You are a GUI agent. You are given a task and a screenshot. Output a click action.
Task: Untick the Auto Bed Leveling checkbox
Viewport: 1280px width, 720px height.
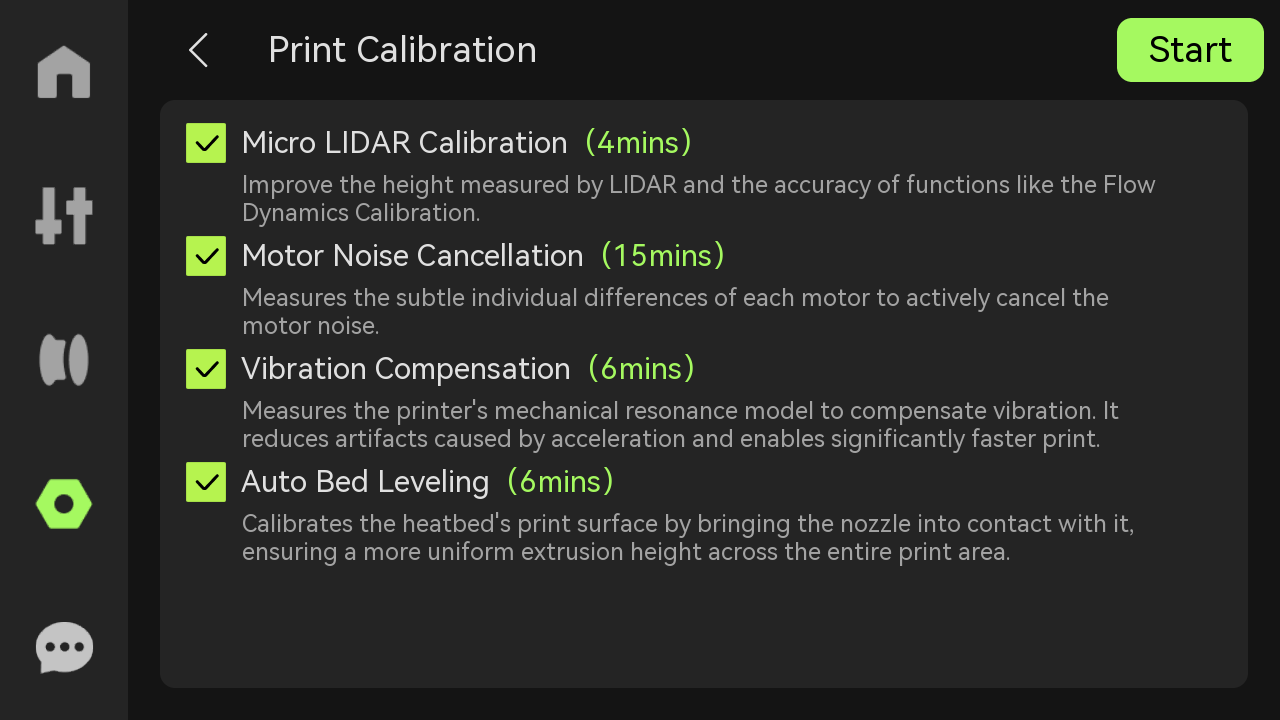tap(206, 482)
